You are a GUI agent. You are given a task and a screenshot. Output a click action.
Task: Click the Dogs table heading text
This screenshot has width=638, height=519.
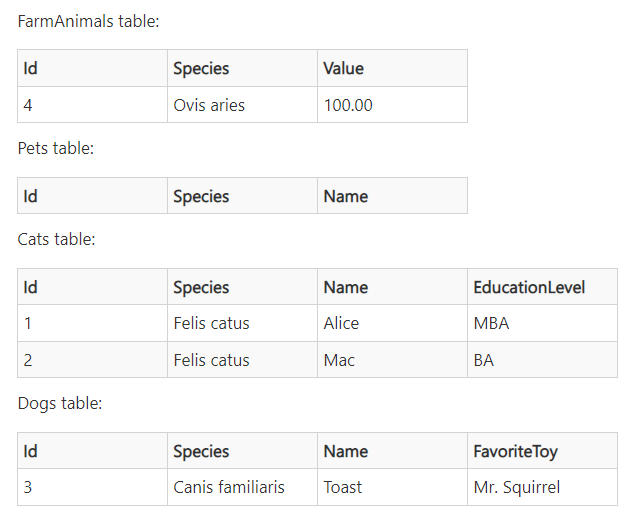(x=60, y=403)
